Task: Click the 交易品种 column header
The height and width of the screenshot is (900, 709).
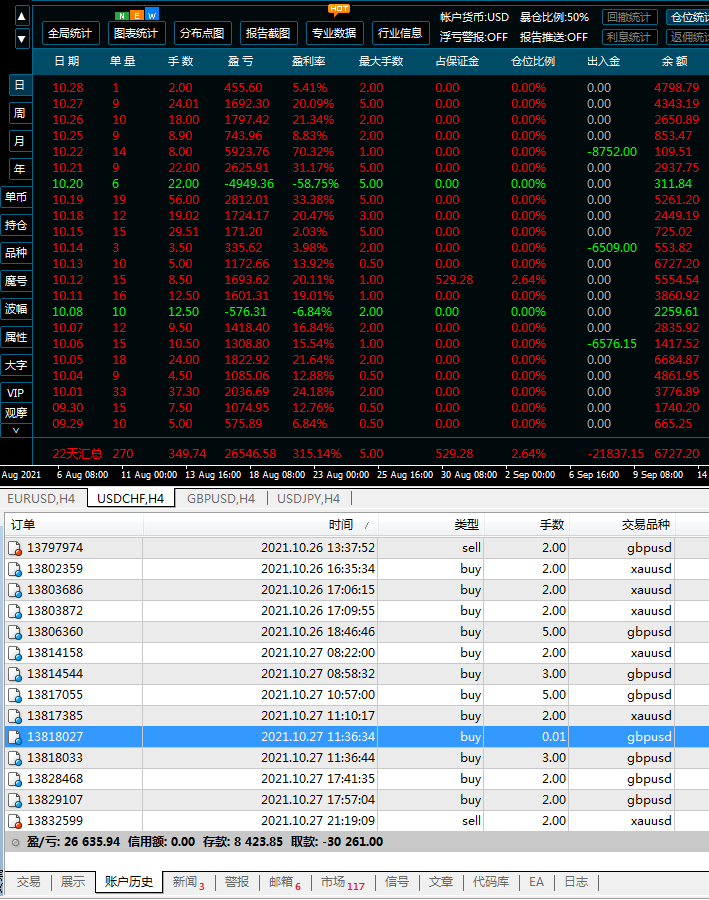Action: pyautogui.click(x=622, y=525)
